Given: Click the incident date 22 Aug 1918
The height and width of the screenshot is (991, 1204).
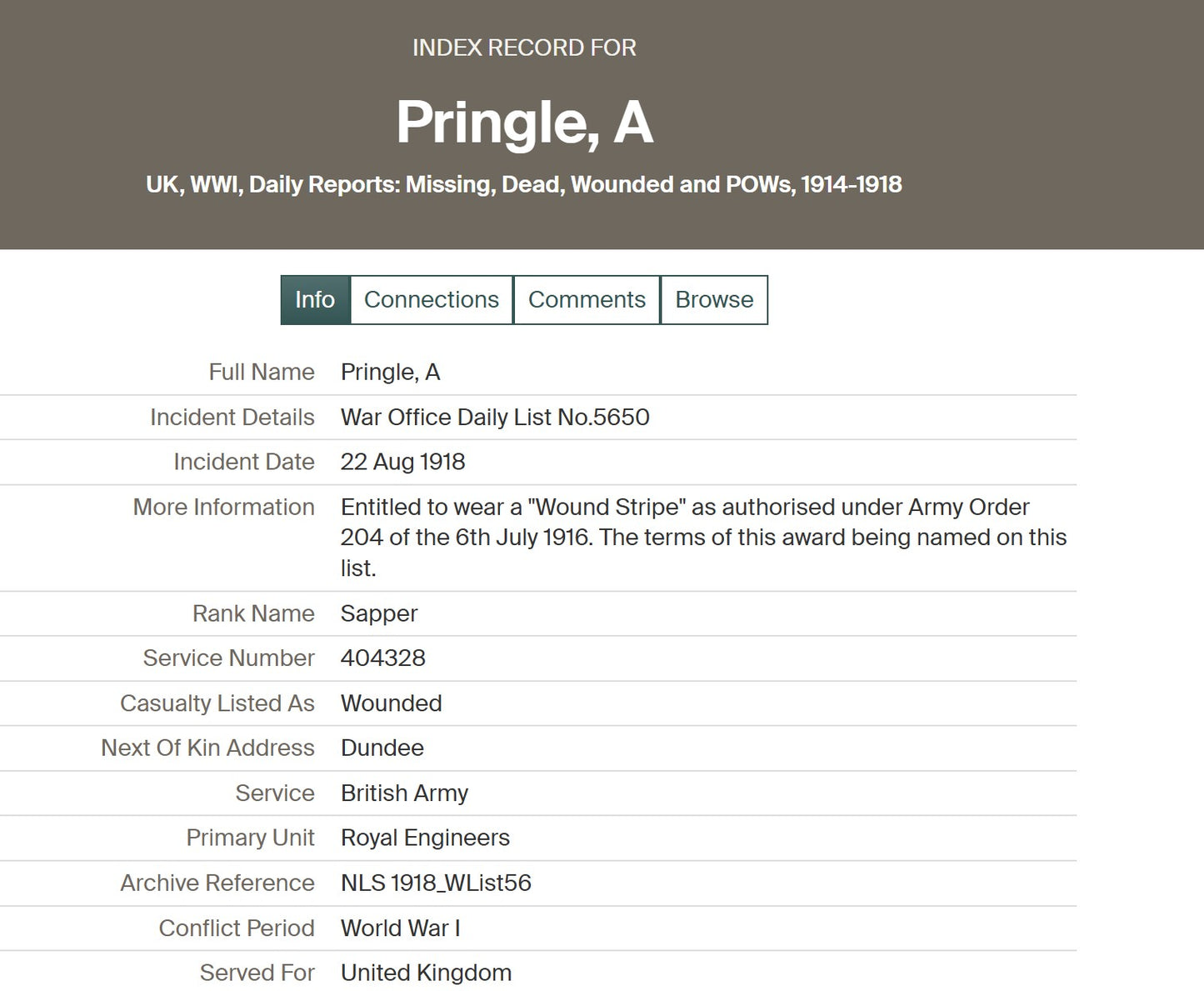Looking at the screenshot, I should pyautogui.click(x=402, y=462).
